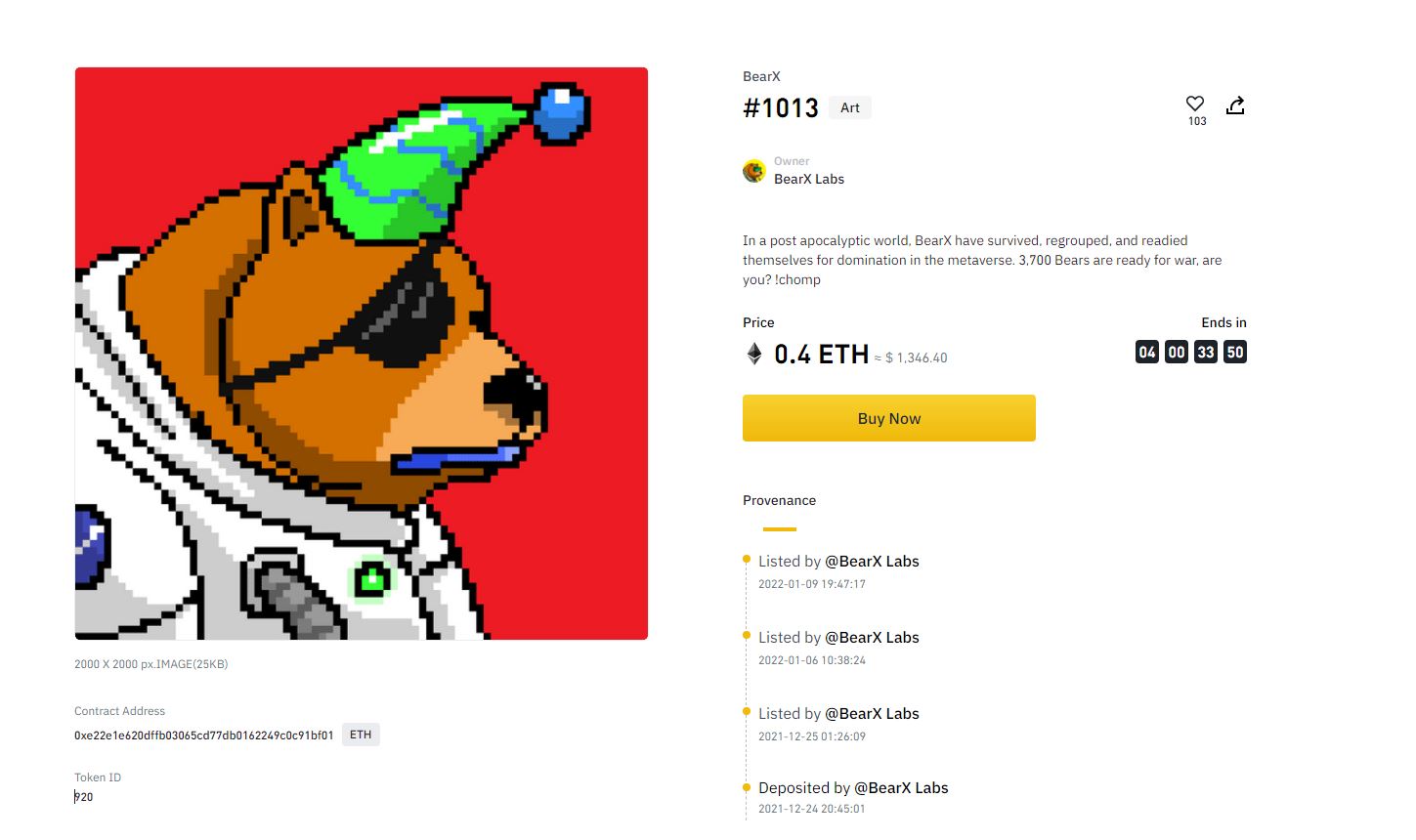The width and height of the screenshot is (1416, 840).
Task: Like the NFT with the heart icon
Action: pos(1195,104)
